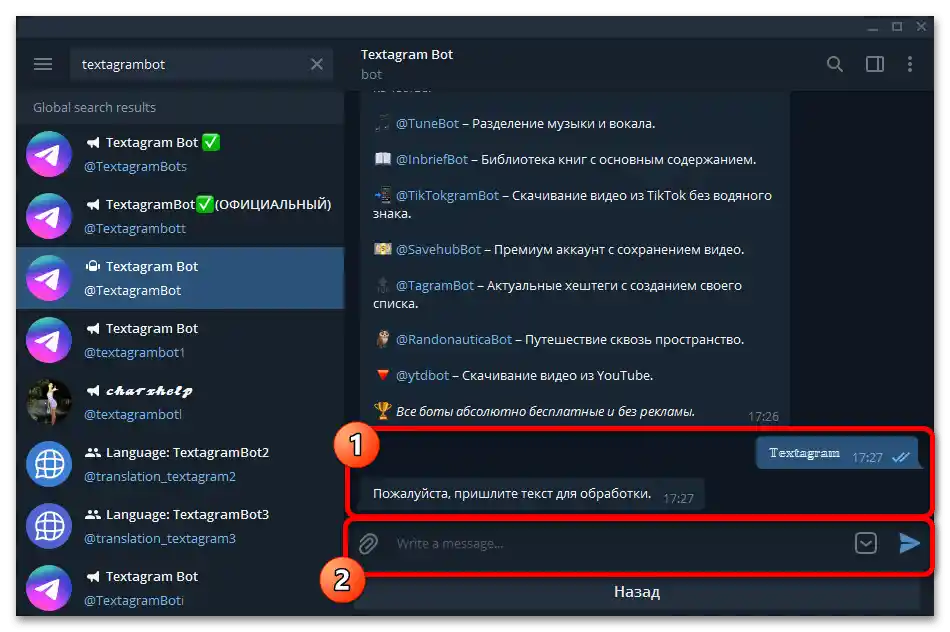This screenshot has height=632, width=950.
Task: Click globe avatar of Language: TextagramBot2
Action: coord(49,464)
